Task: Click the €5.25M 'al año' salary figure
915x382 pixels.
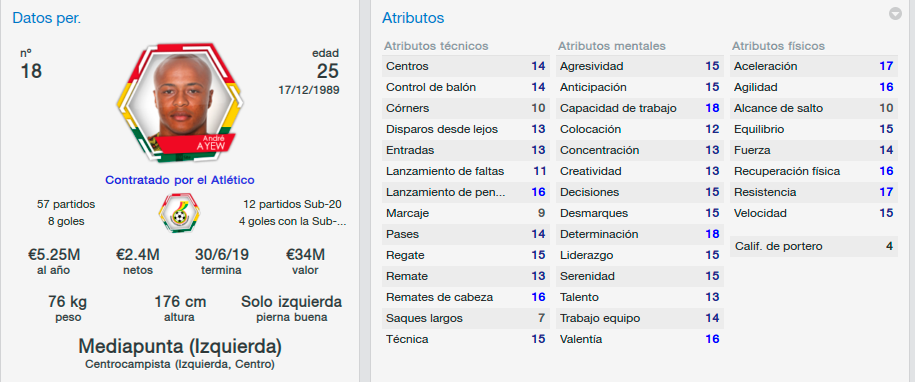Action: point(54,255)
